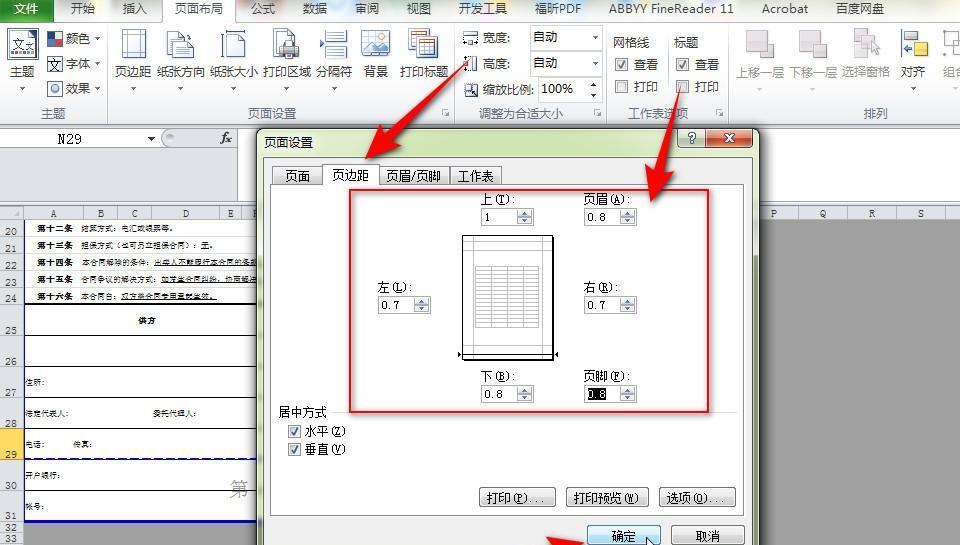Adjust the 页脚 footer margin spinner
The height and width of the screenshot is (545, 960).
pos(628,394)
